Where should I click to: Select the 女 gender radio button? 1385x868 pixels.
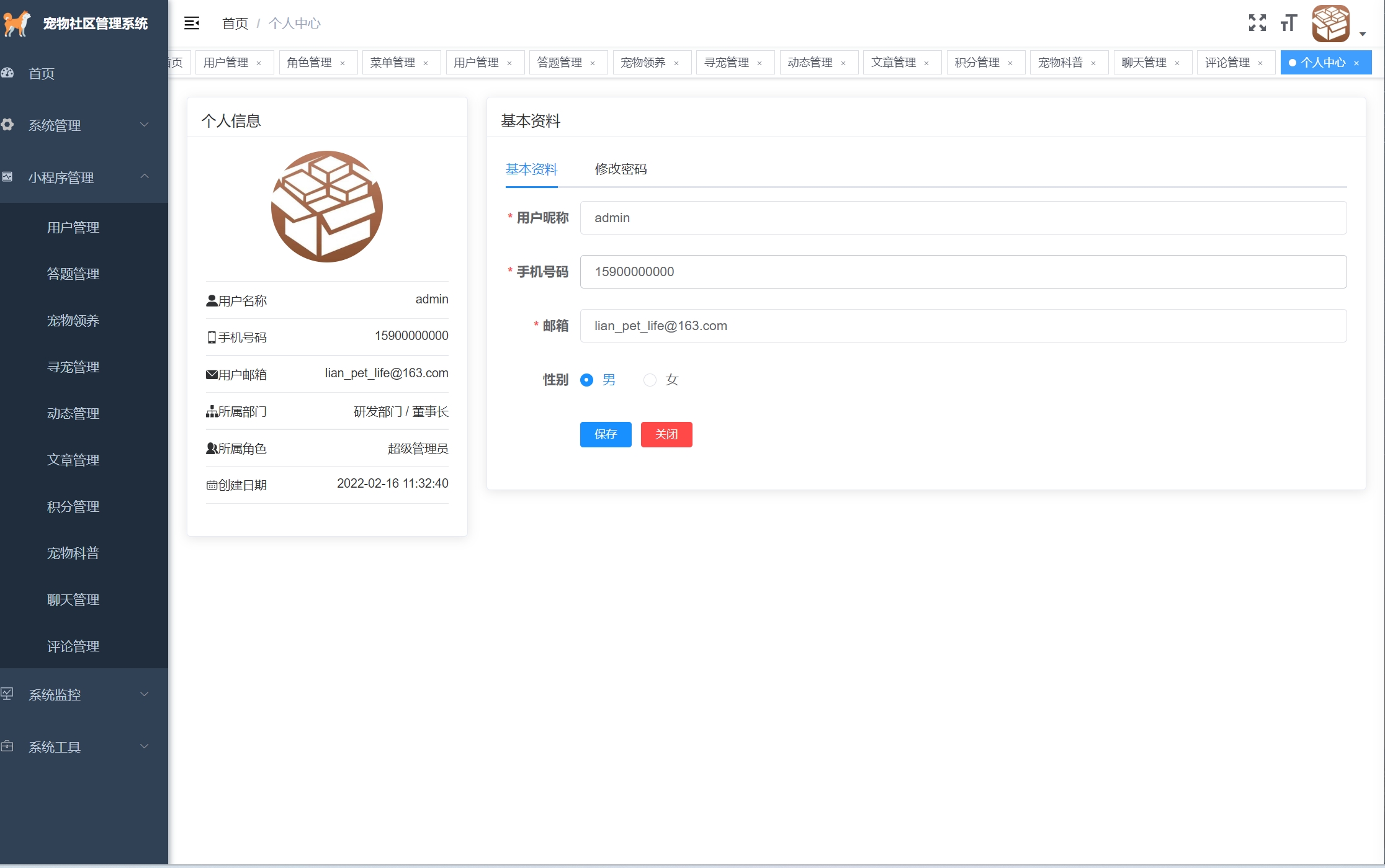coord(650,380)
